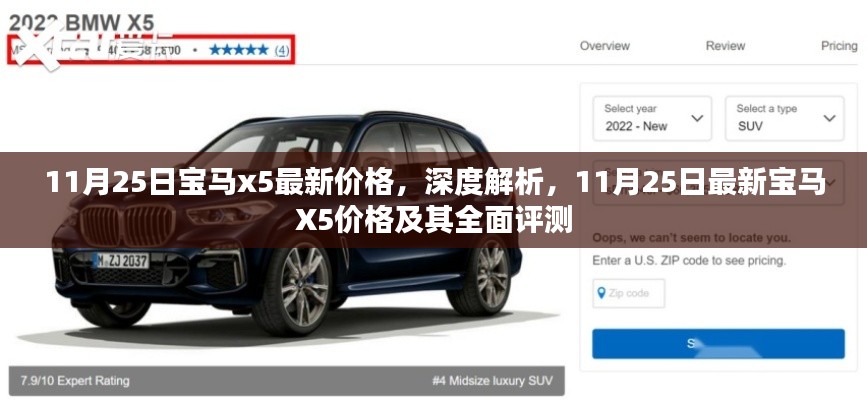Viewport: 867px width, 400px height.
Task: Click the Zip code input field
Action: pos(629,293)
